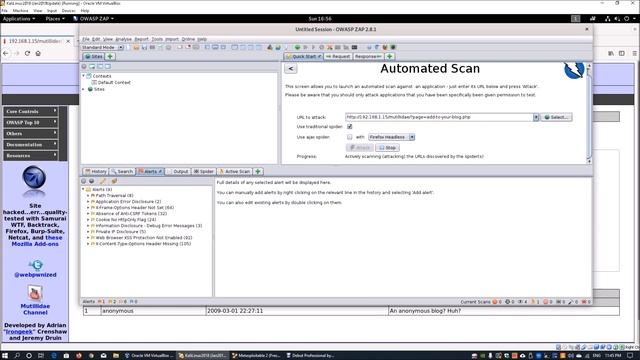The height and width of the screenshot is (360, 640).
Task: Switch to the History tab
Action: coord(96,171)
